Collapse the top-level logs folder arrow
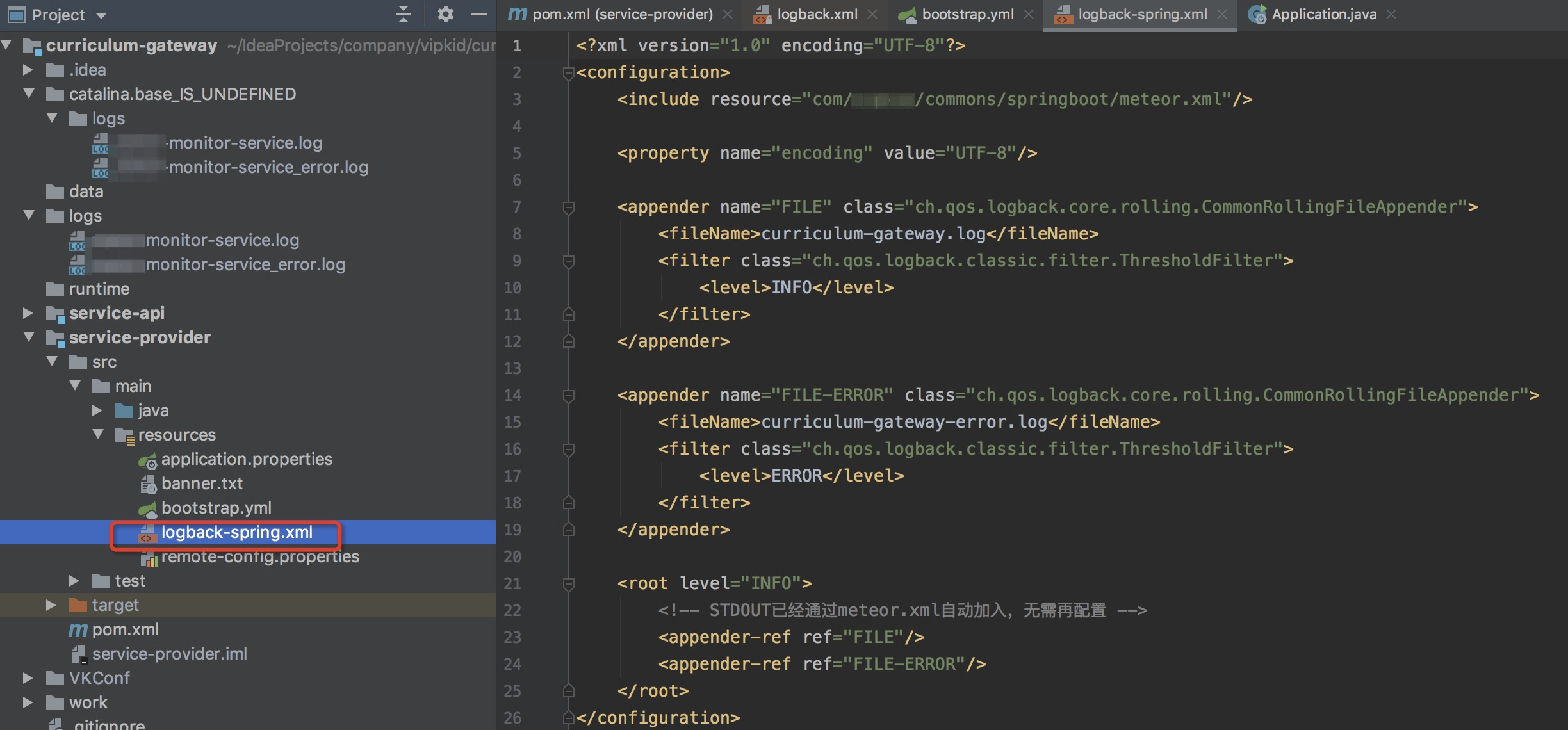This screenshot has width=1568, height=730. (x=29, y=215)
